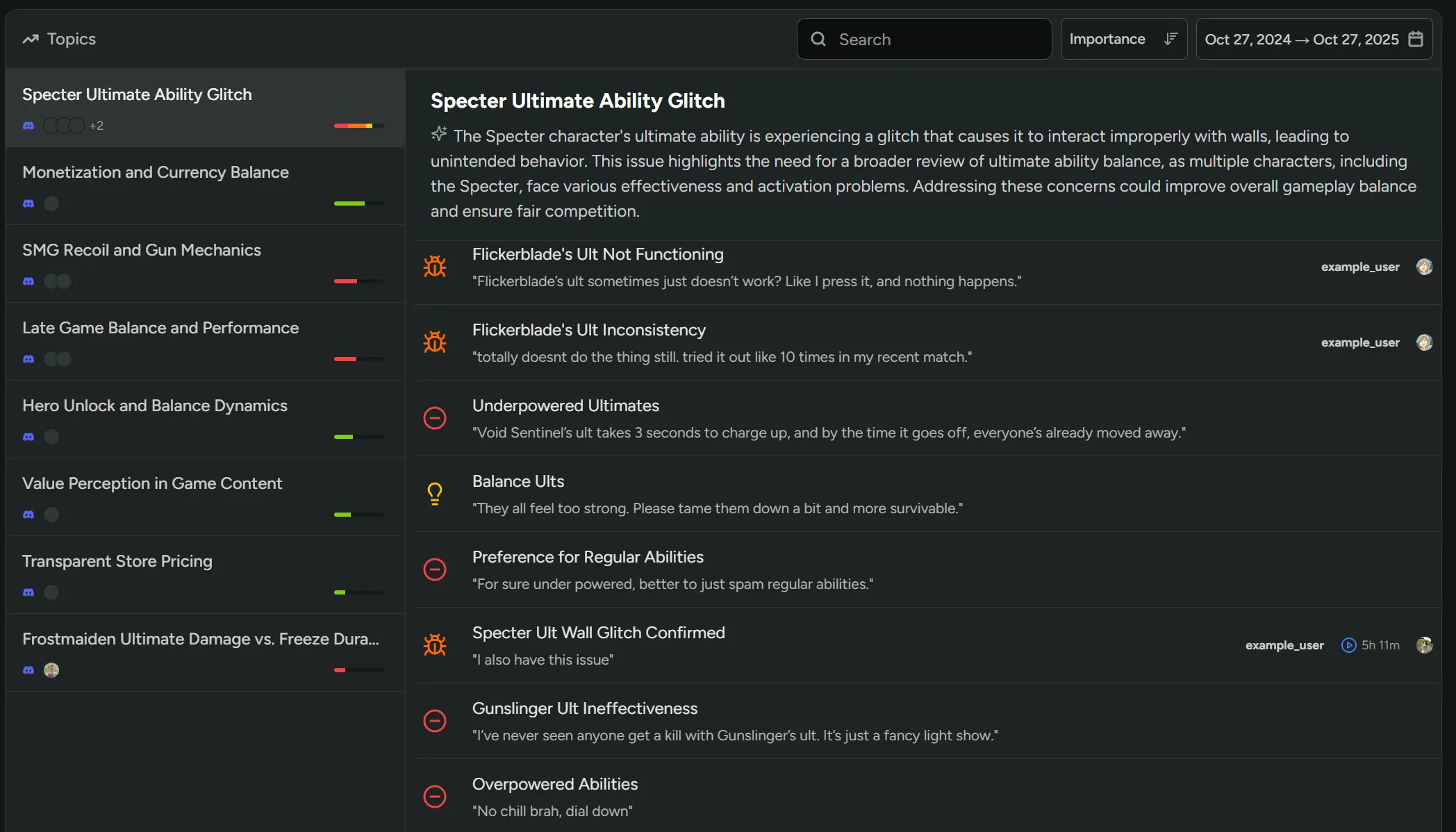Click in the Search input field
This screenshot has height=832, width=1456.
[934, 40]
